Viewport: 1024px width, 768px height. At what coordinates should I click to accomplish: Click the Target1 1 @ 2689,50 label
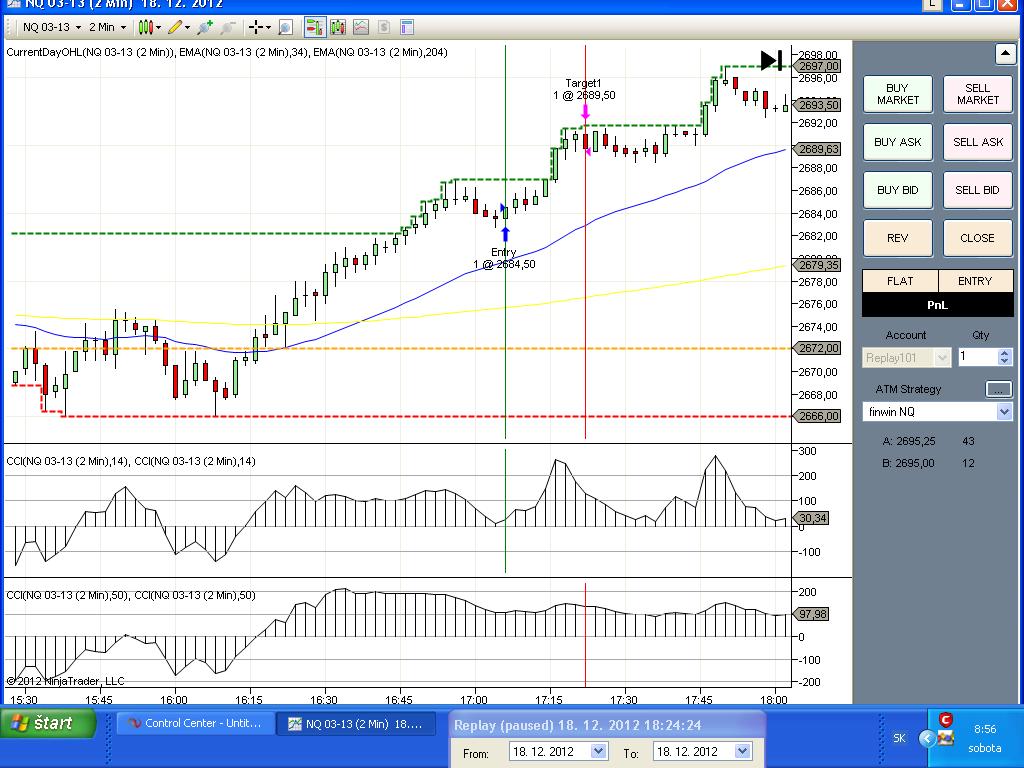[584, 89]
